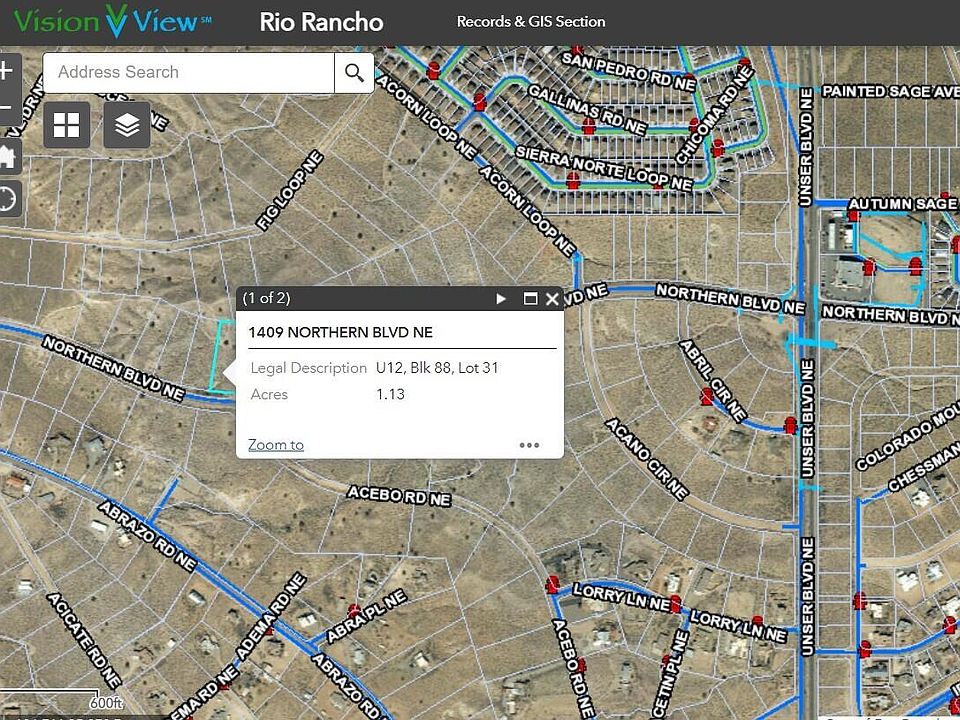Click the Zoom to link
The width and height of the screenshot is (960, 720).
(x=276, y=445)
